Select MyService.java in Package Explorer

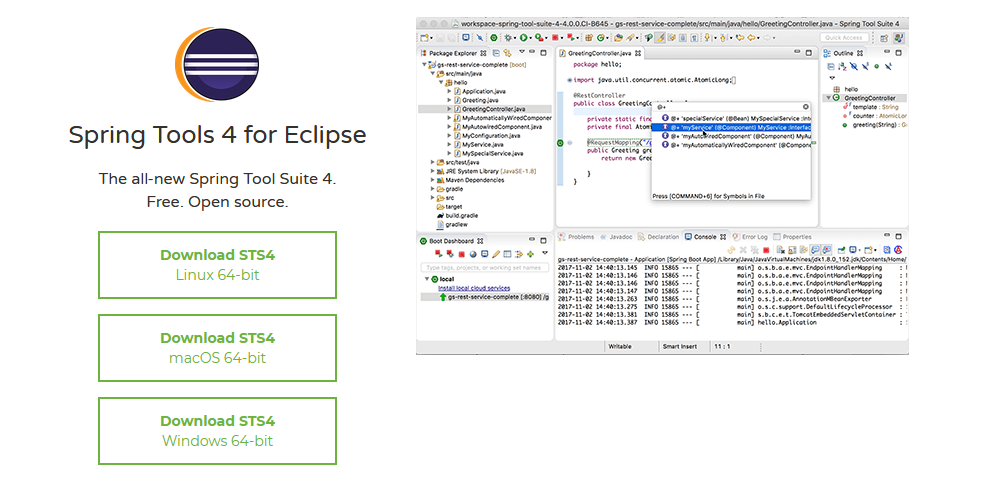tap(479, 144)
